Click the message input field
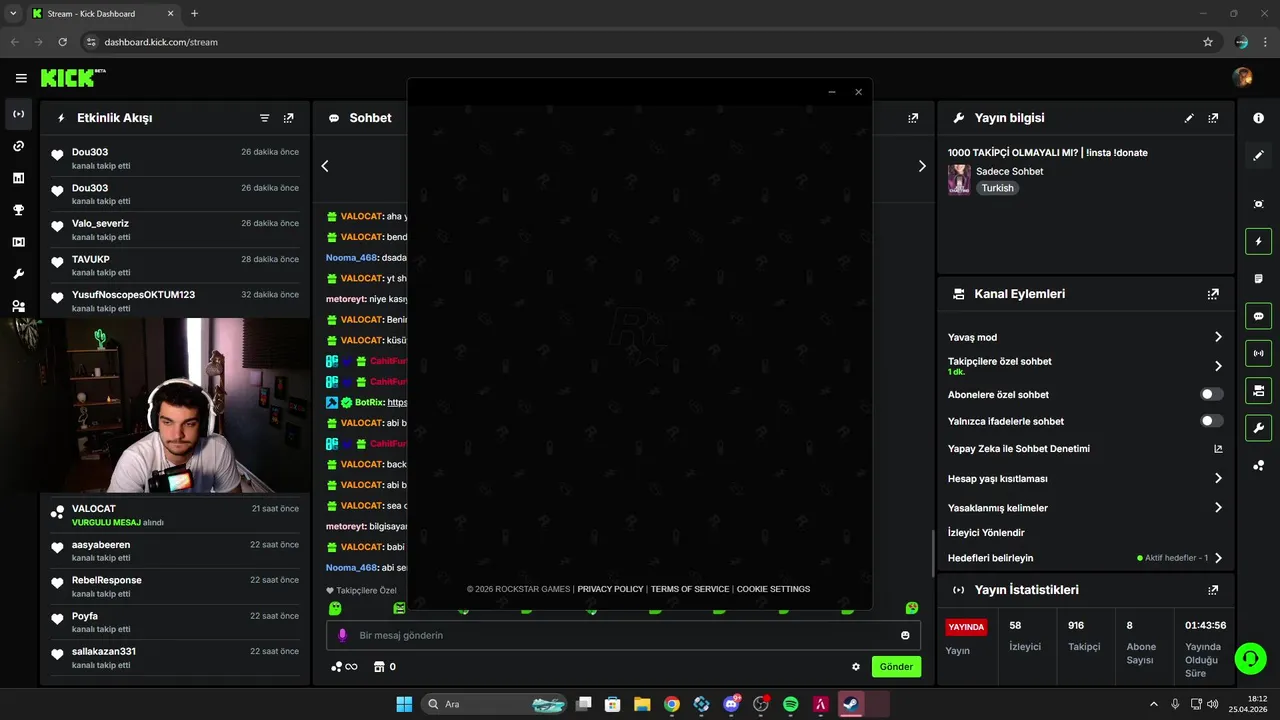1280x720 pixels. coord(623,635)
